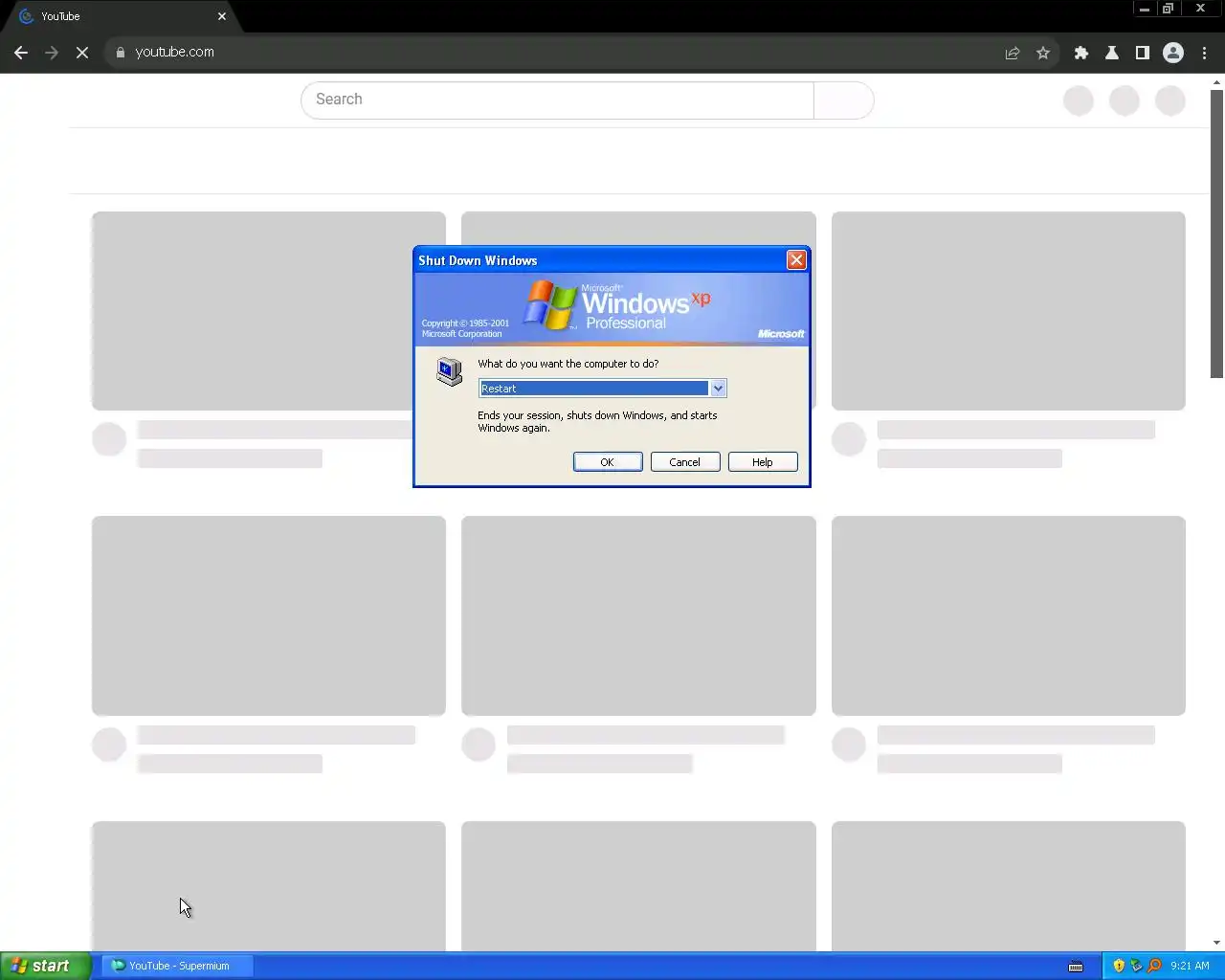Go back using the browser back arrow

click(x=21, y=53)
